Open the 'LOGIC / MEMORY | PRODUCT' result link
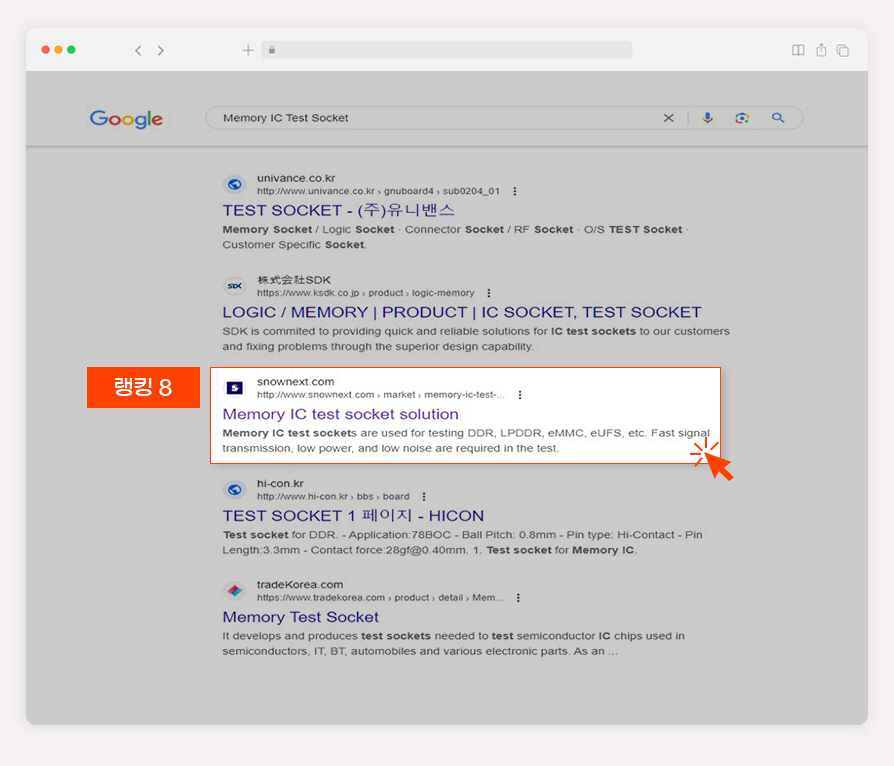894x766 pixels. (x=462, y=313)
